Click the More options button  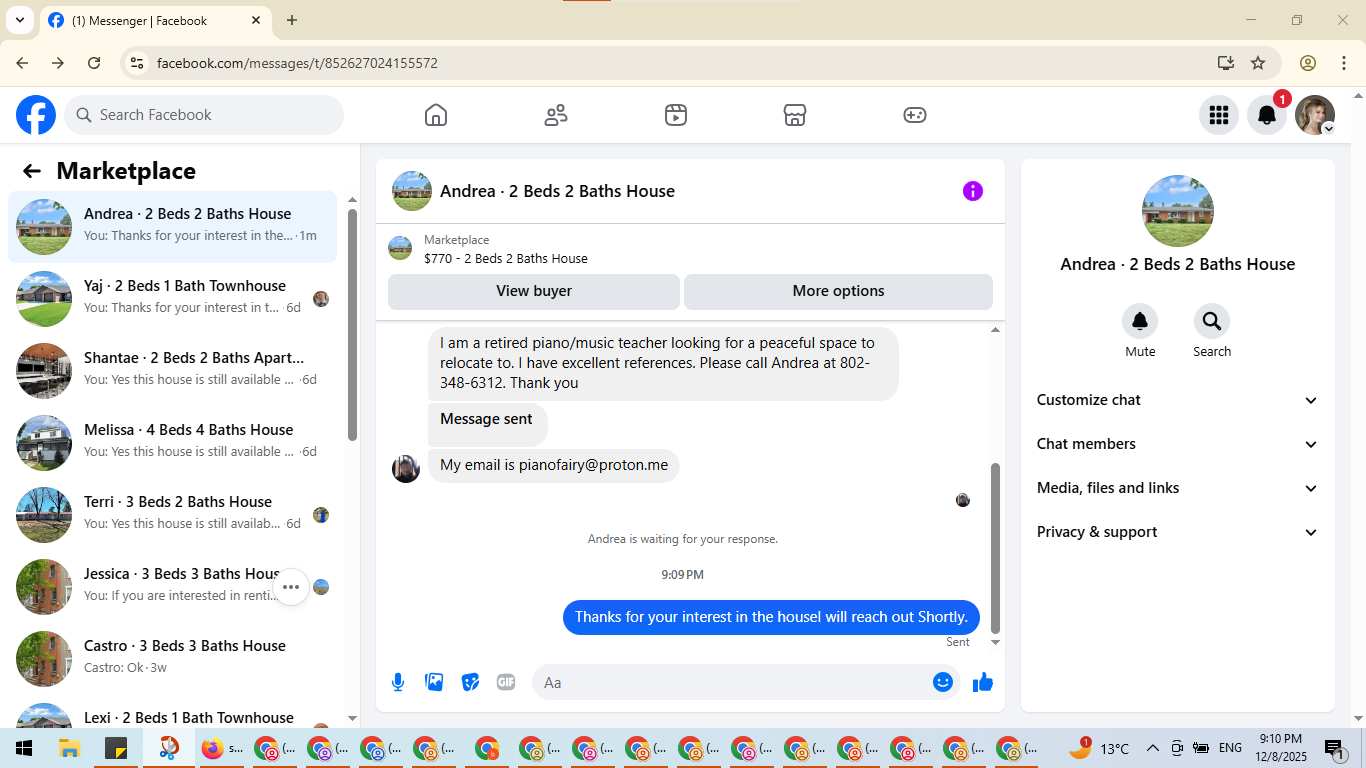click(838, 291)
